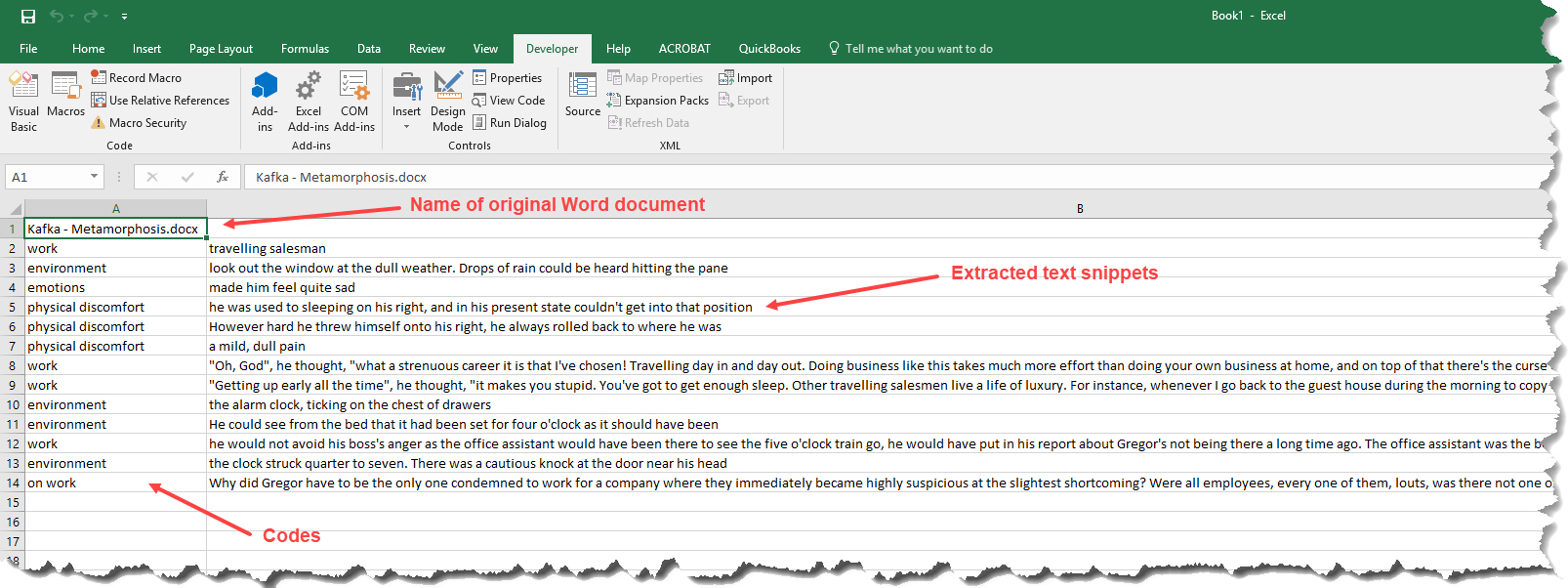Click Tell me what you want to do
The width and height of the screenshot is (1568, 588).
click(910, 48)
